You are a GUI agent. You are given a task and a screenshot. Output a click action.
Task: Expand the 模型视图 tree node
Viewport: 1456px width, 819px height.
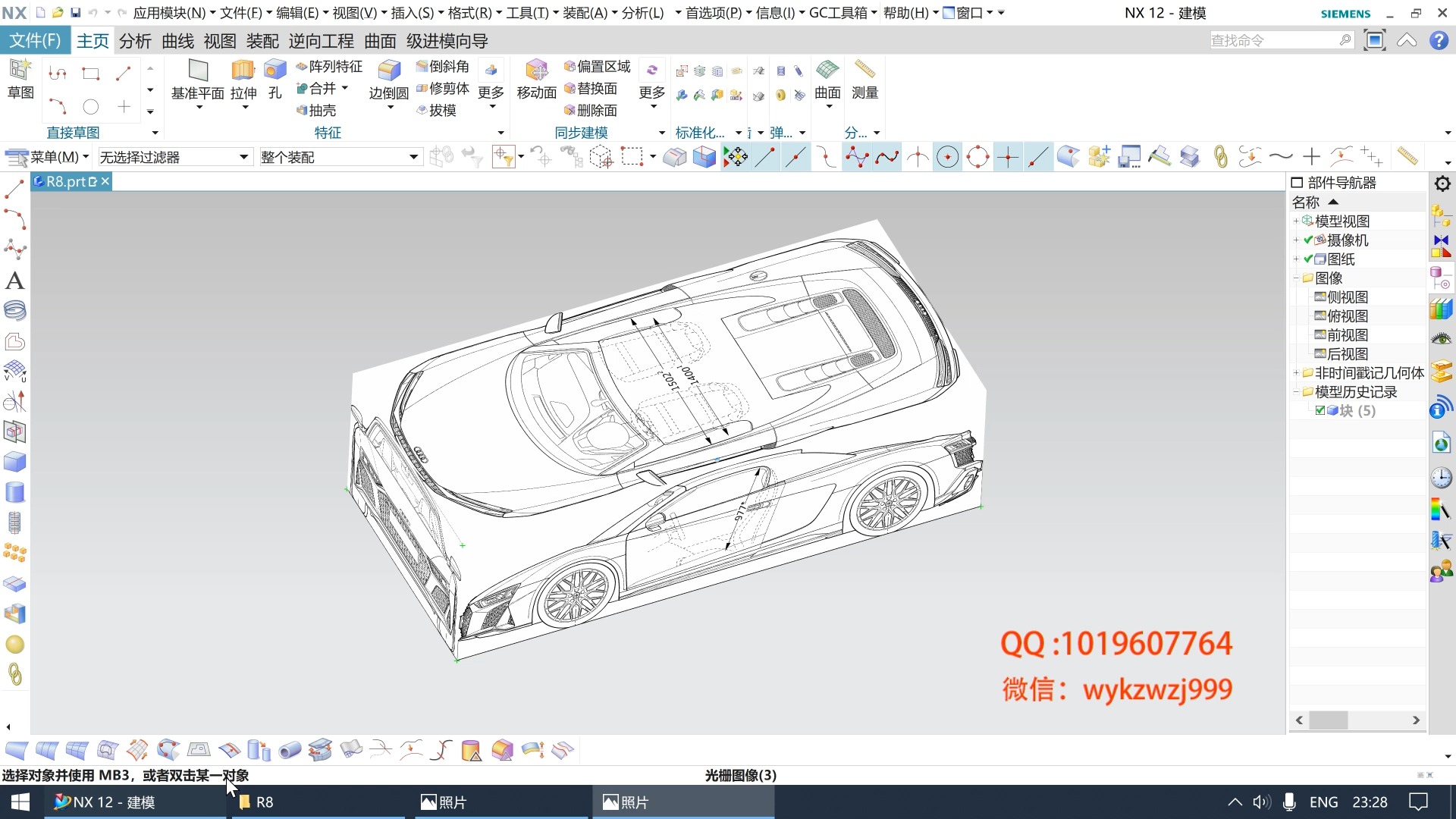click(x=1295, y=221)
